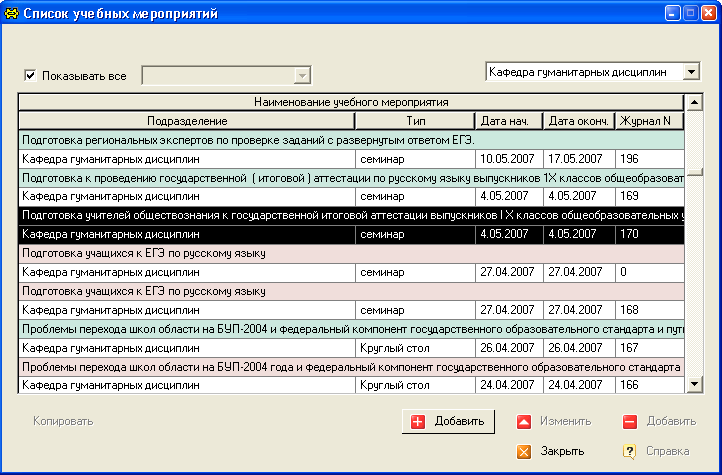Select the Круглый стол row dated 26.04.2007

[350, 348]
